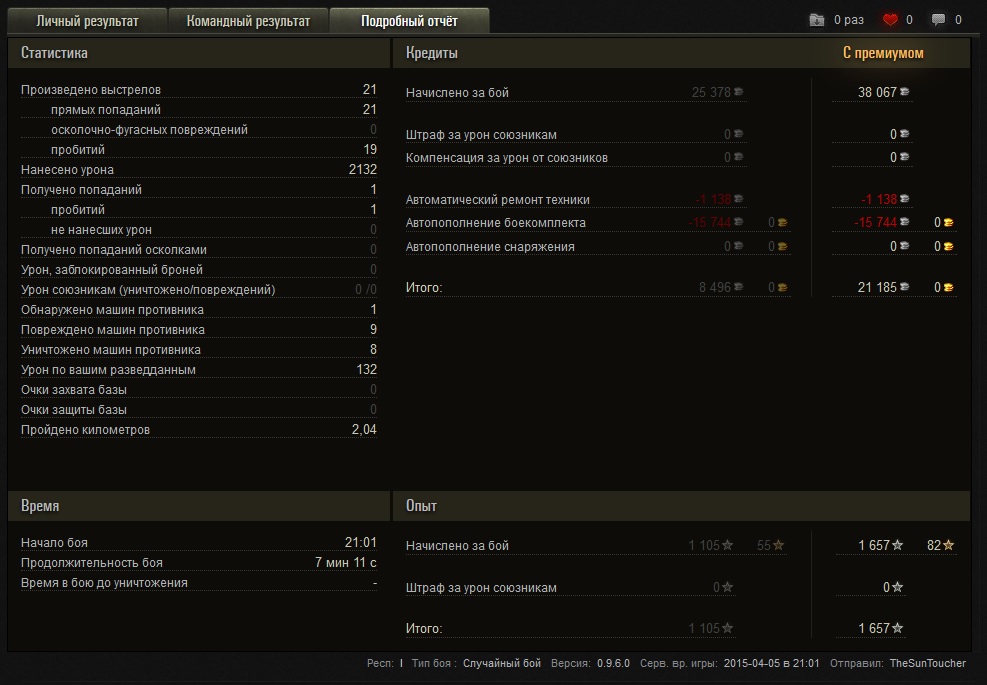Click Урон, заблокированный броней label
Screen dimensions: 987x685
112,269
